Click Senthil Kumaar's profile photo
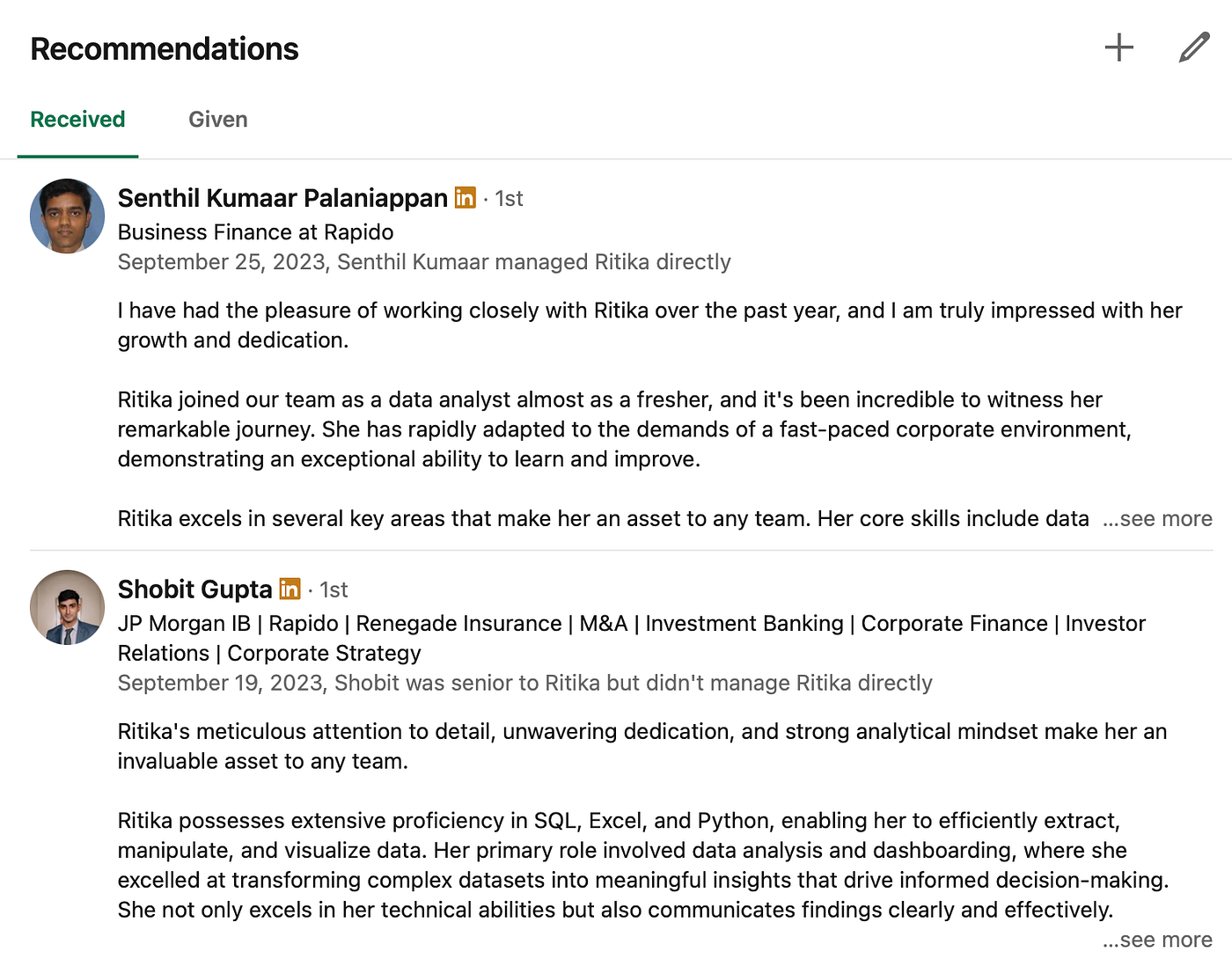The height and width of the screenshot is (966, 1232). click(67, 216)
